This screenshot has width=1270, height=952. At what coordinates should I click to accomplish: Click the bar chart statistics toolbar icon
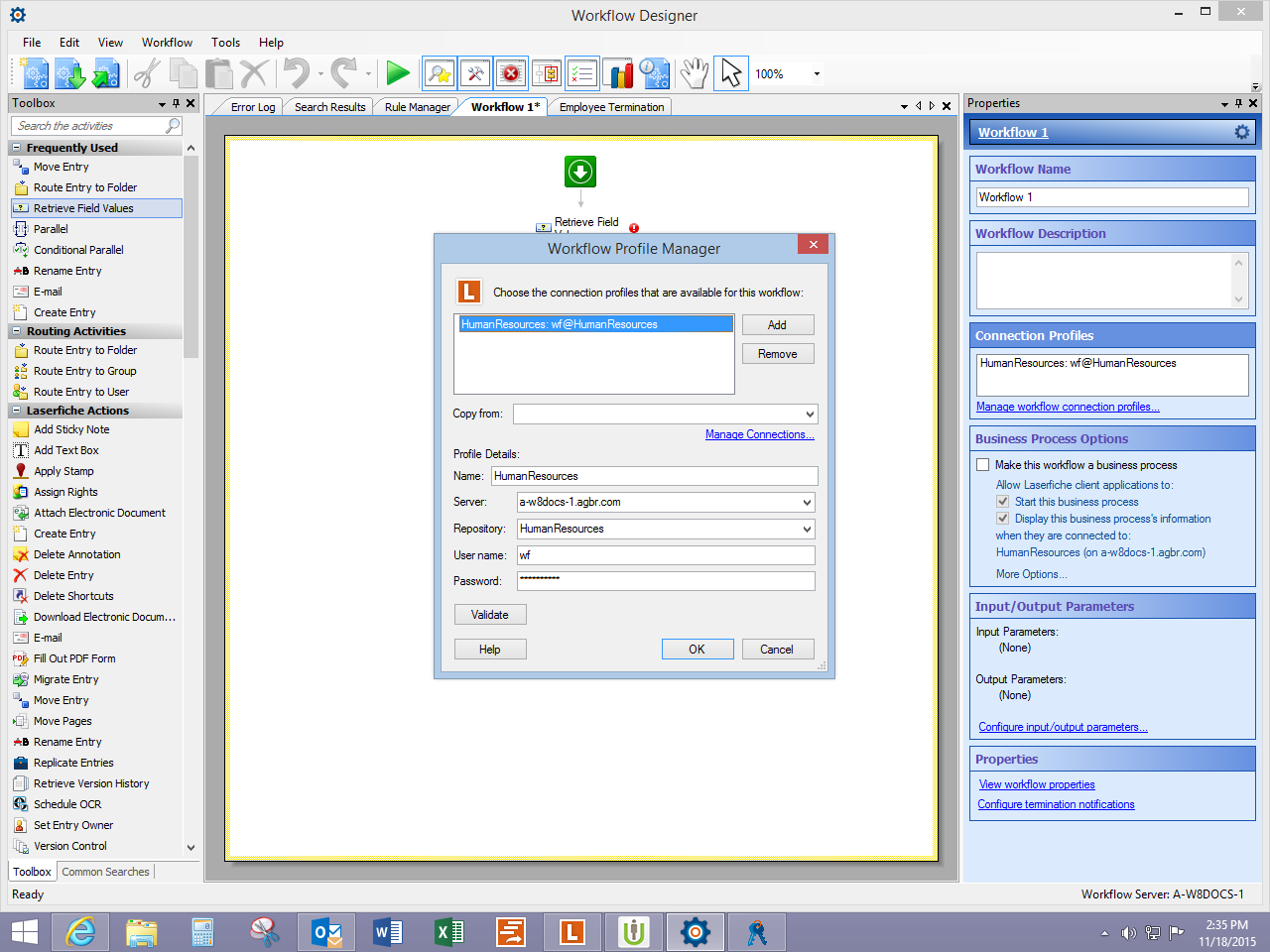620,73
